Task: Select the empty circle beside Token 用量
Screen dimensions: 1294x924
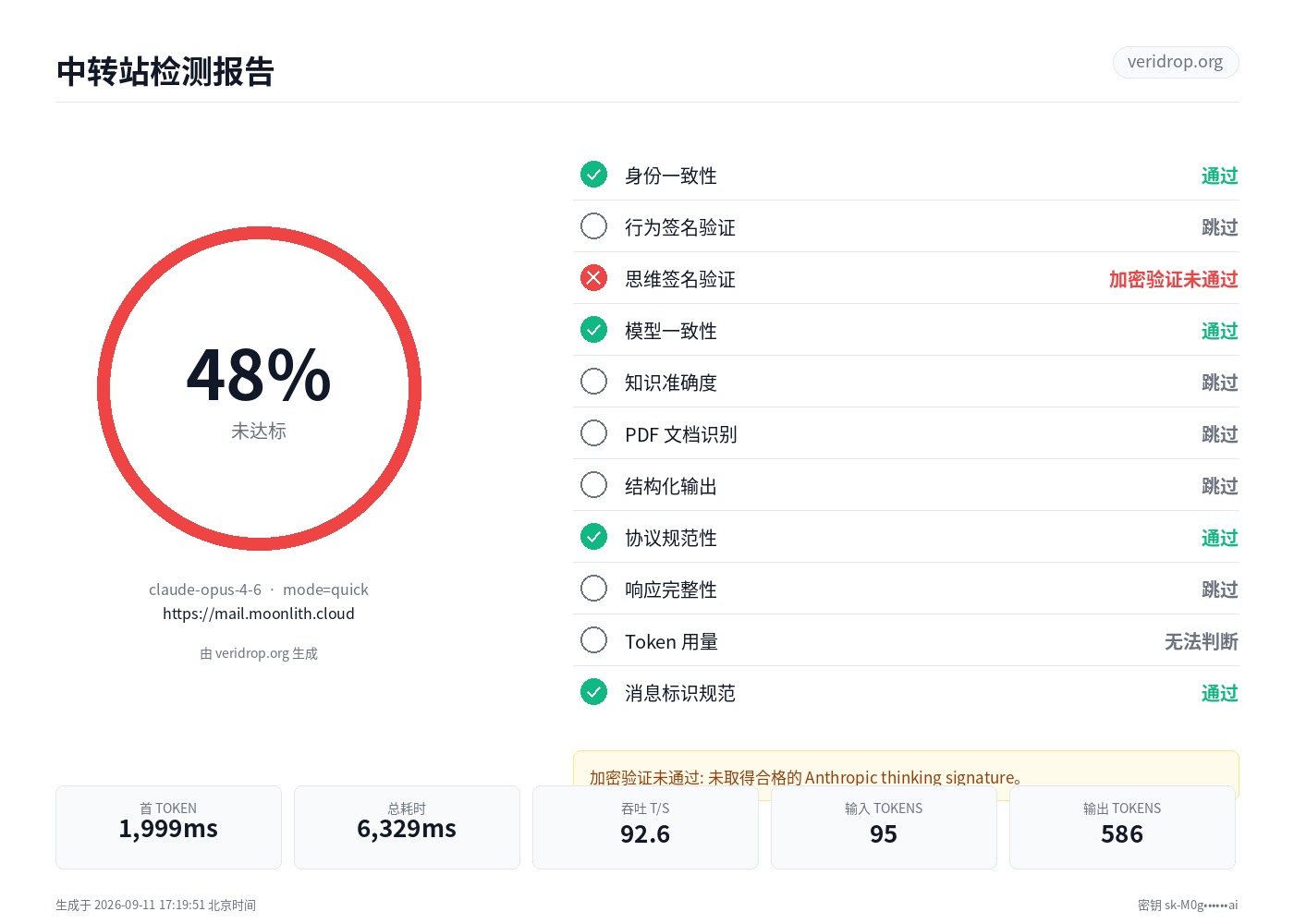Action: click(x=593, y=640)
